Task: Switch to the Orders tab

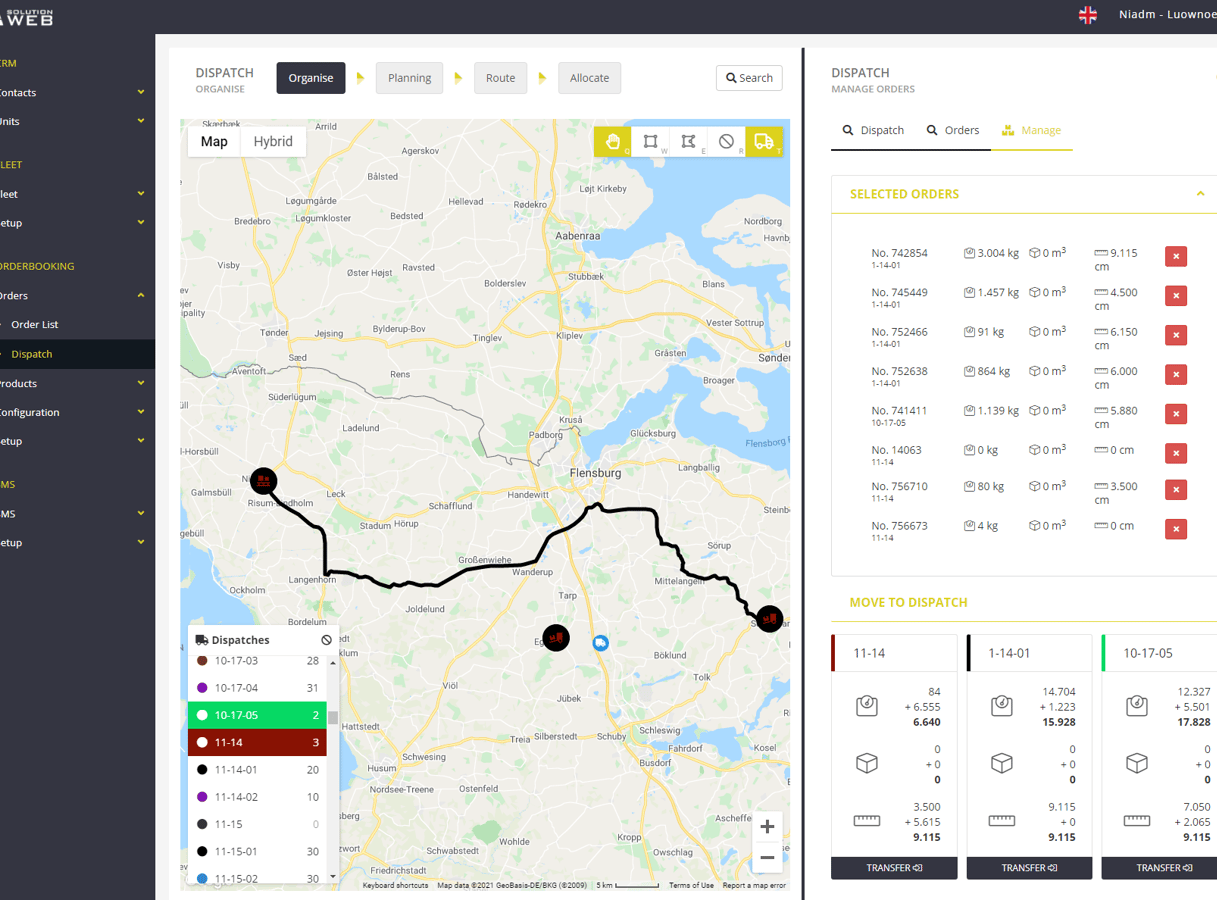Action: 952,130
